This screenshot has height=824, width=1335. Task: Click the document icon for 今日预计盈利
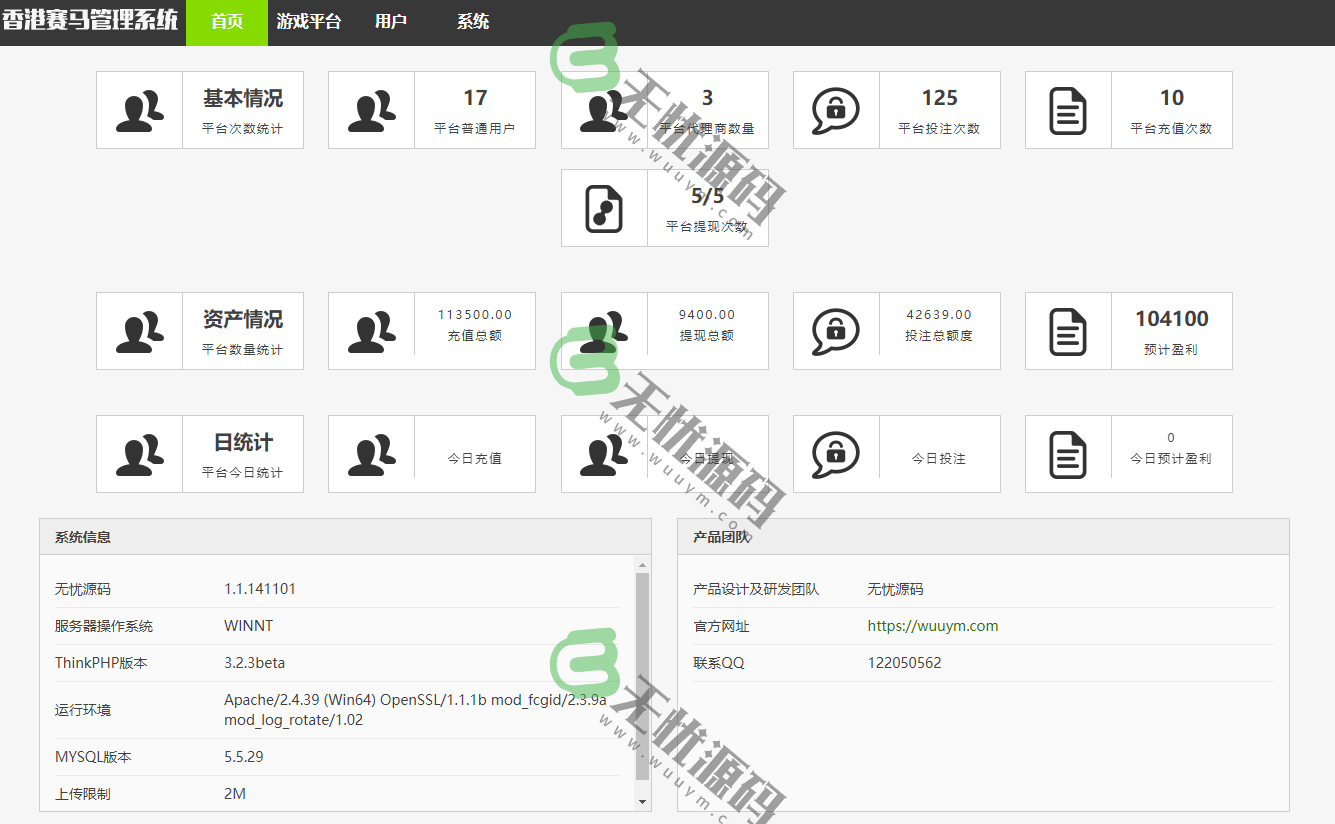point(1068,454)
